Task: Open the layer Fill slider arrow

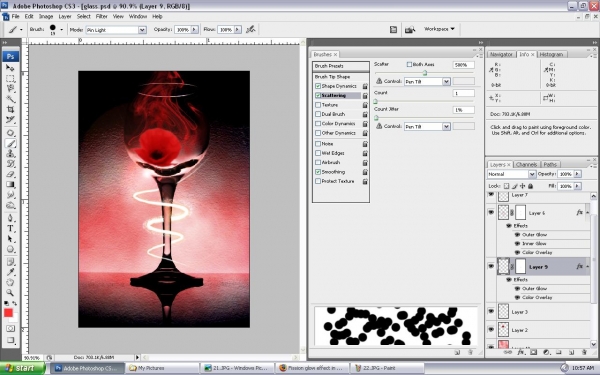Action: click(x=577, y=186)
